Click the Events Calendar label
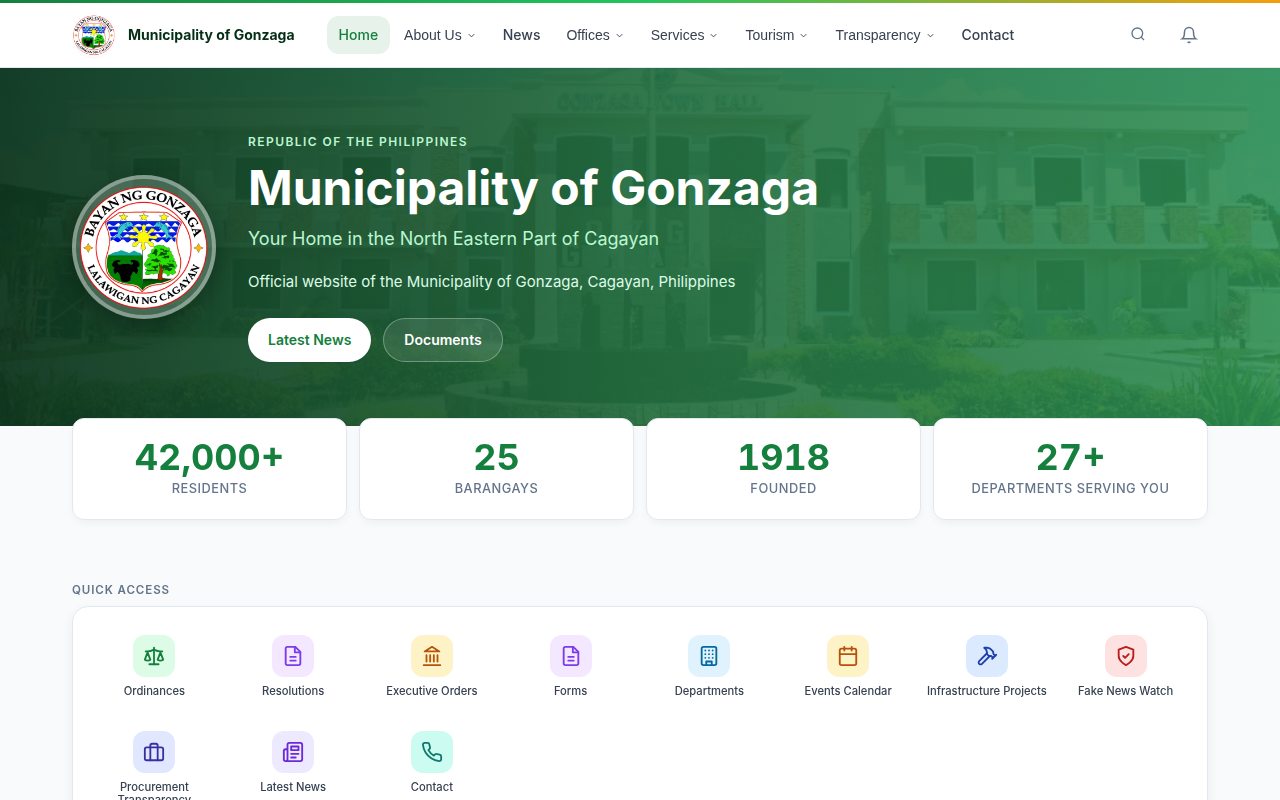Image resolution: width=1280 pixels, height=800 pixels. click(x=848, y=691)
